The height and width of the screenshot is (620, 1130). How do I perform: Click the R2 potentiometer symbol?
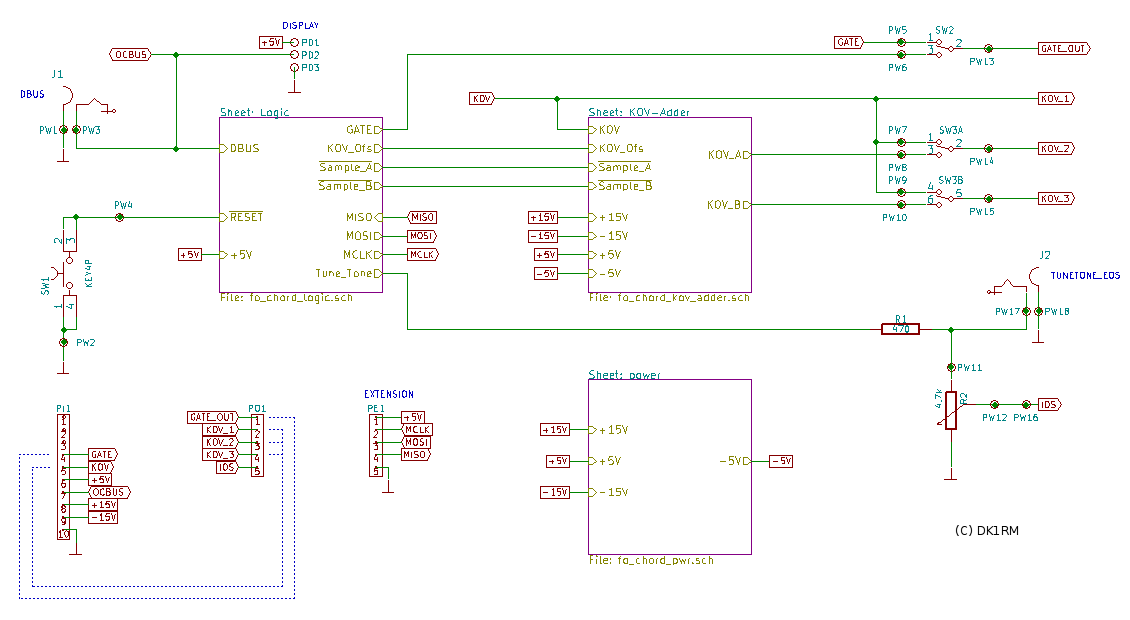[949, 409]
